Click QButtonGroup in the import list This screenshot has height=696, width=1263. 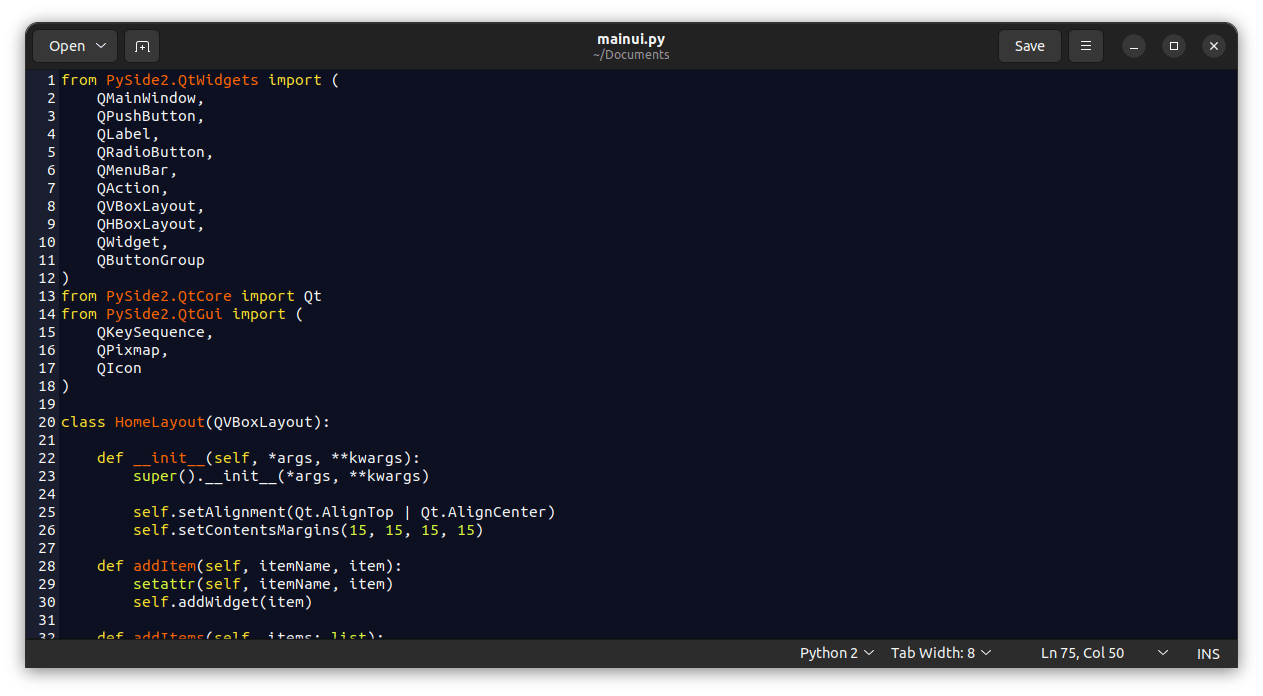click(150, 260)
